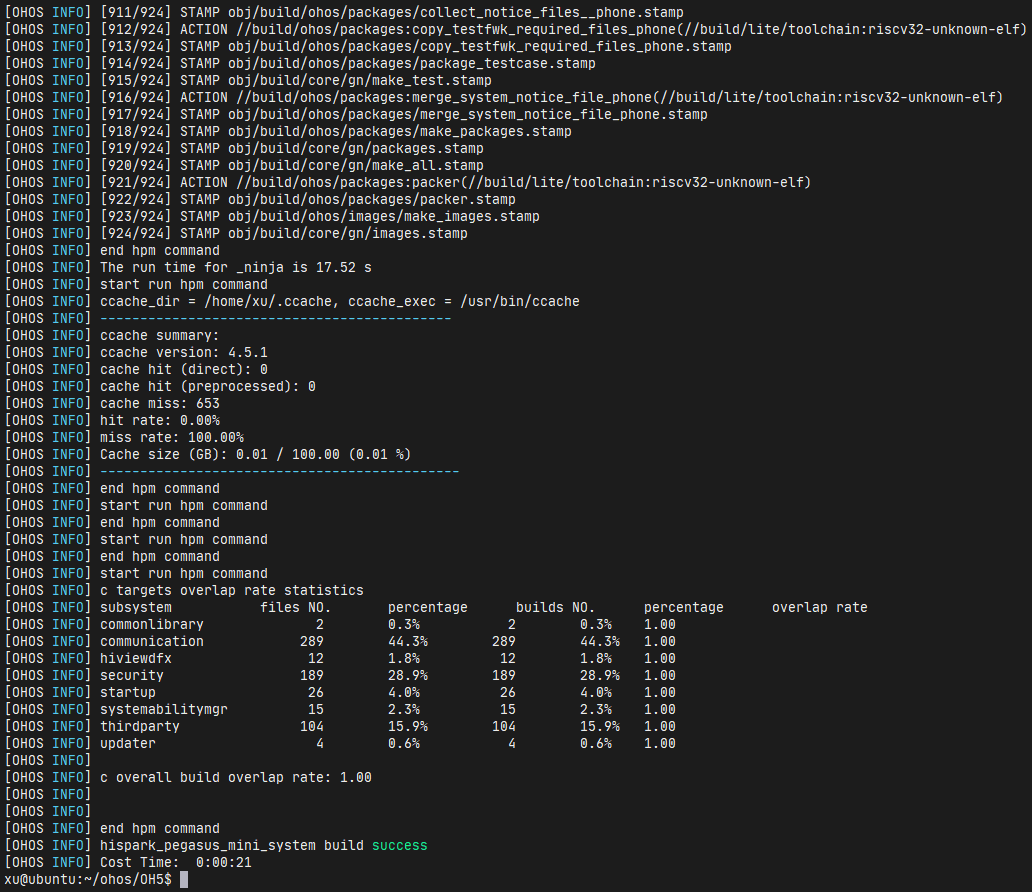Click the thirdparty files count 104

[x=311, y=726]
